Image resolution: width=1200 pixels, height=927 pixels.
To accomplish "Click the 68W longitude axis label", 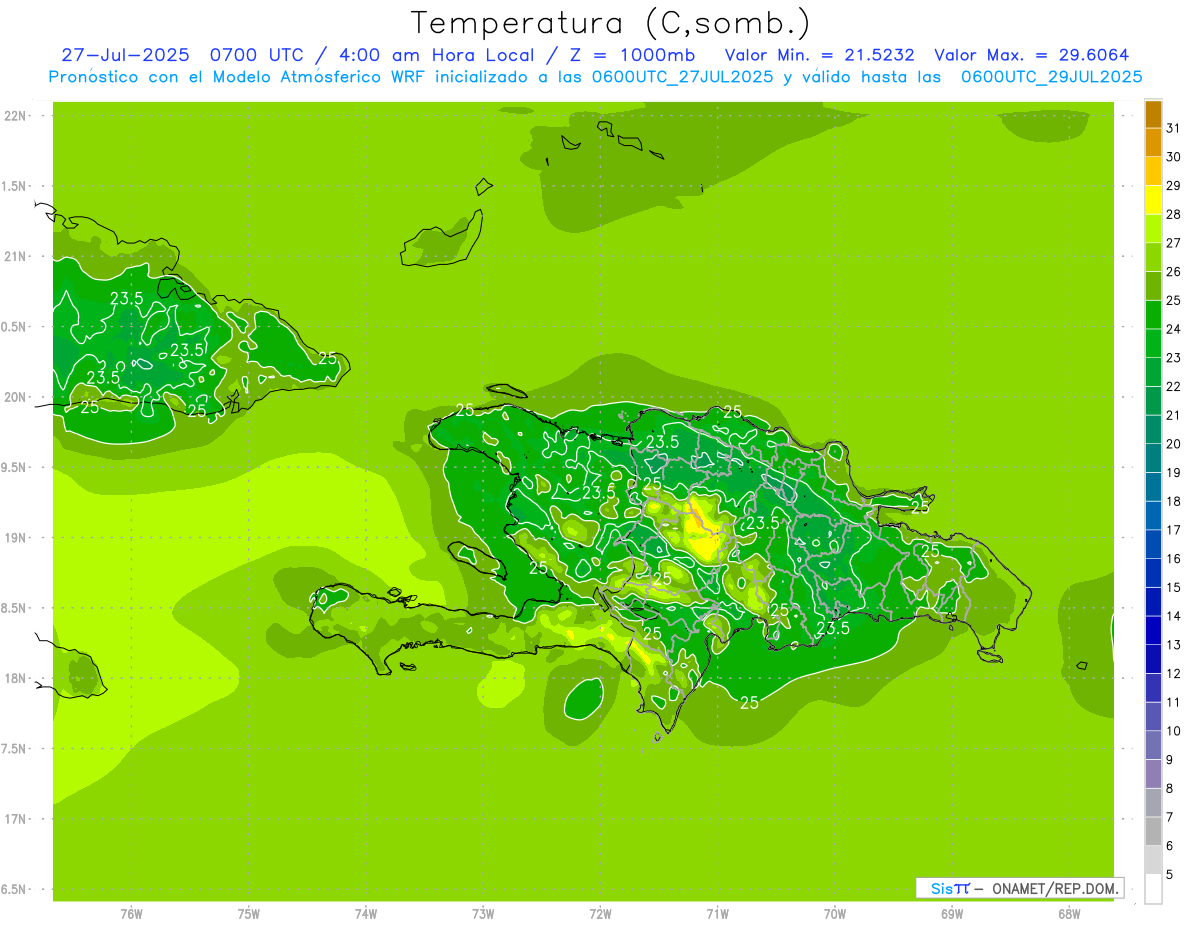I will (1068, 914).
